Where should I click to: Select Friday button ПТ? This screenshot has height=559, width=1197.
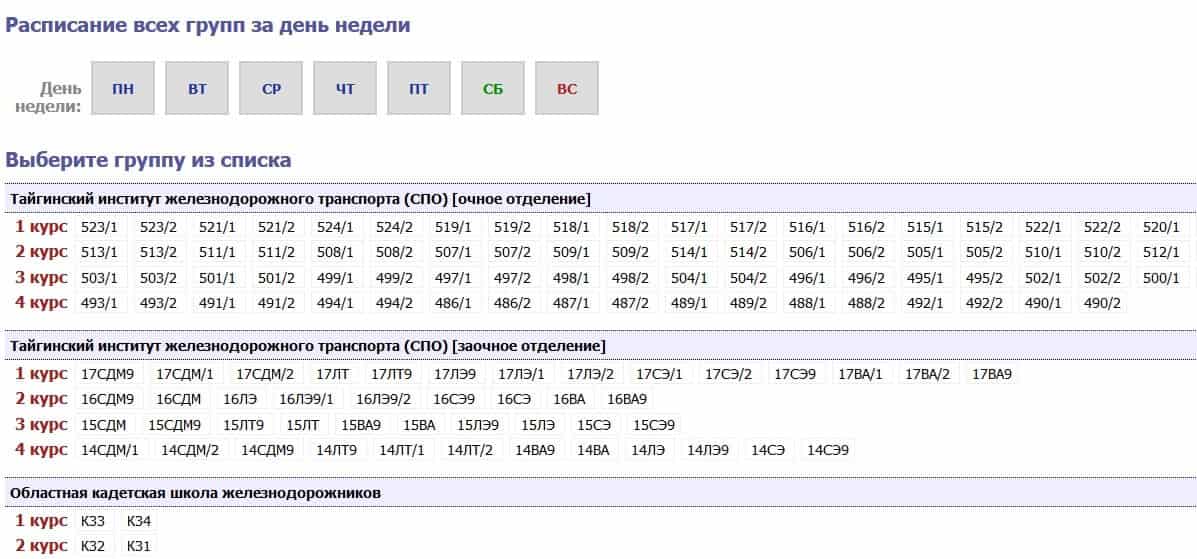(x=419, y=89)
